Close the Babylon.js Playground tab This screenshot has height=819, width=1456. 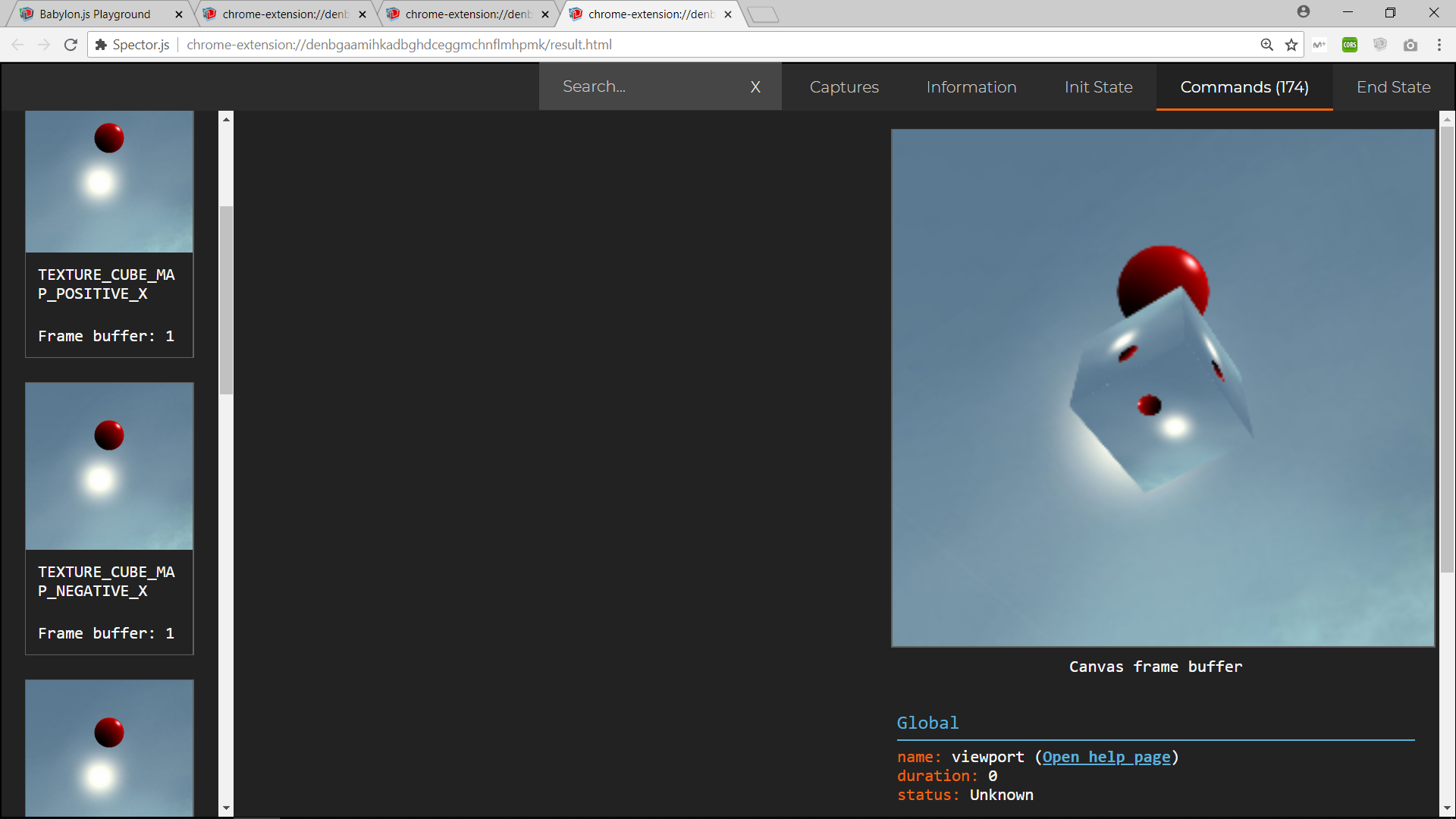(179, 14)
